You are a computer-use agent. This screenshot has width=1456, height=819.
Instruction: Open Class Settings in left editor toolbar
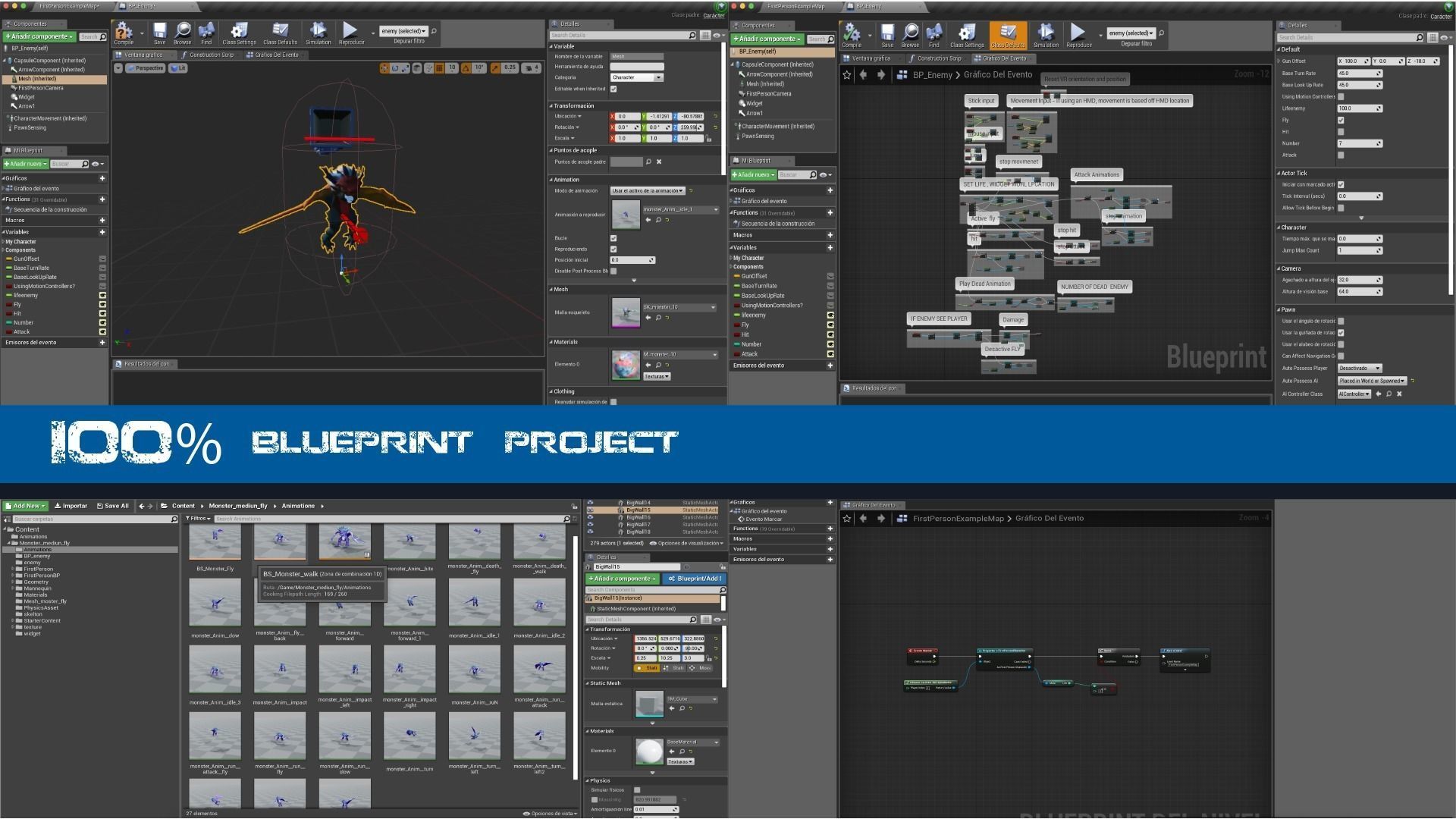[x=239, y=32]
